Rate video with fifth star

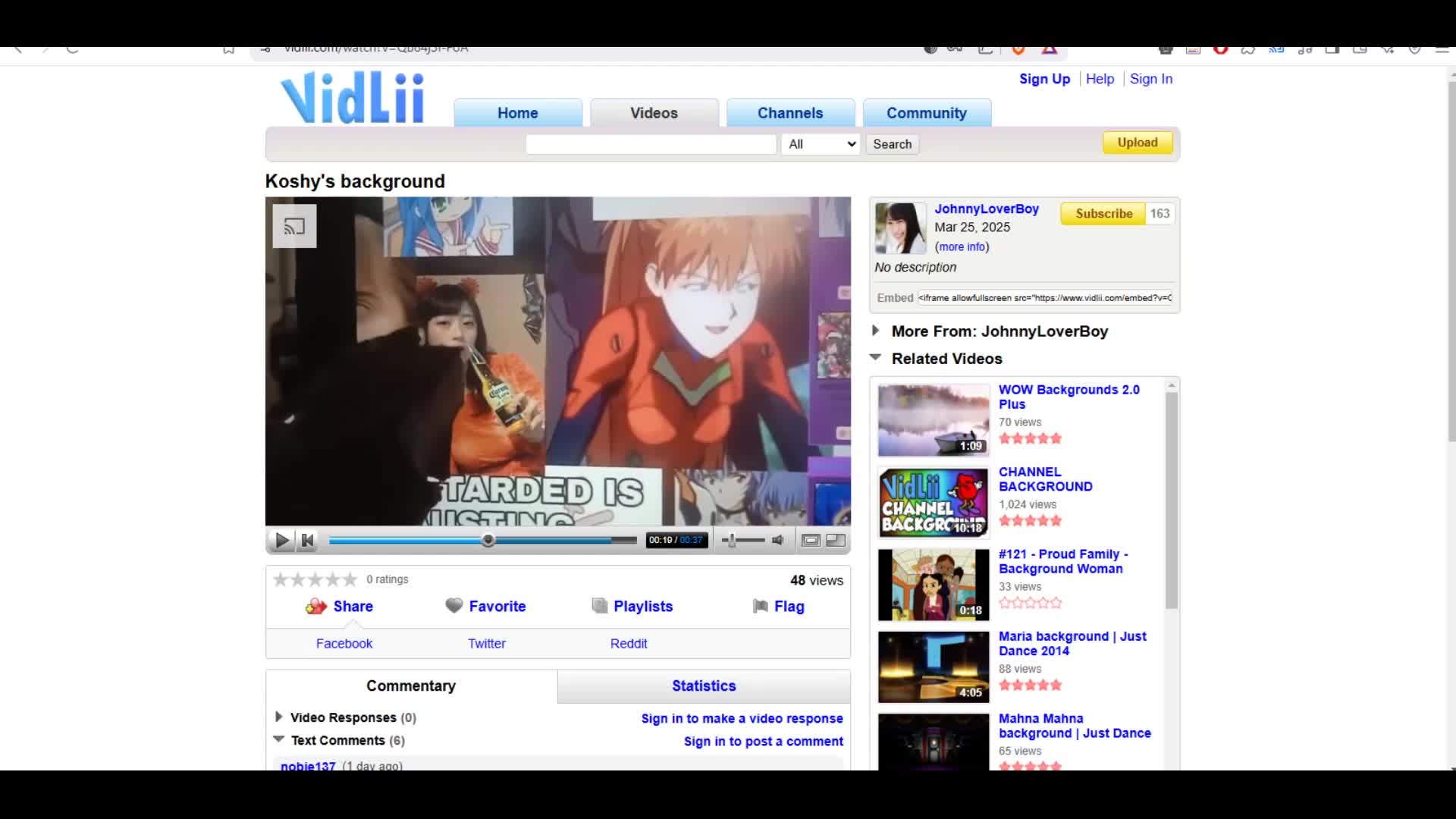350,579
